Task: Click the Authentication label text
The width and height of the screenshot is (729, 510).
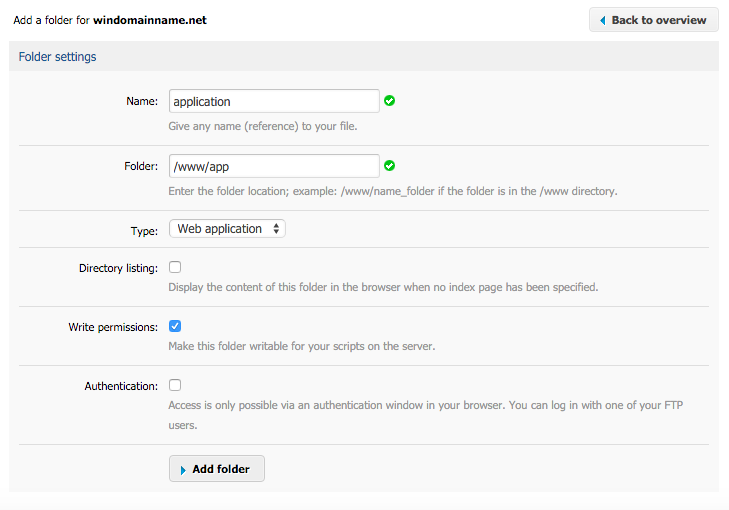Action: pyautogui.click(x=121, y=386)
